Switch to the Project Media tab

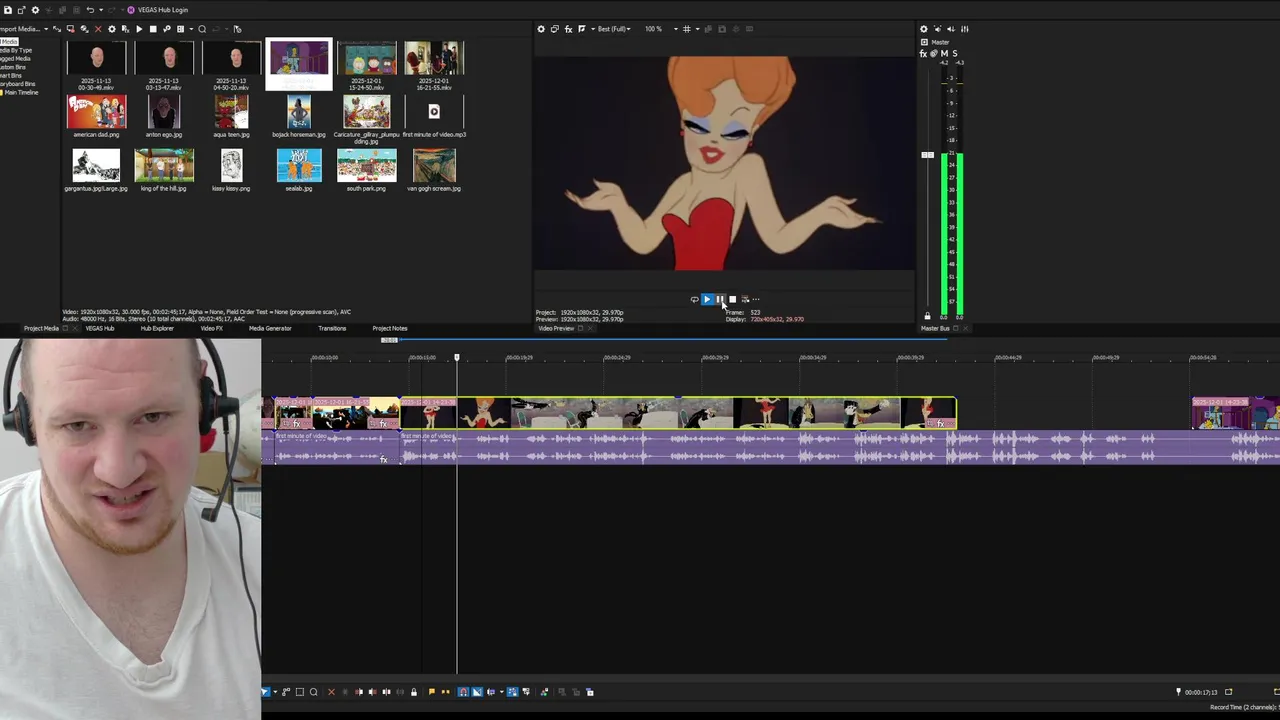(x=41, y=328)
